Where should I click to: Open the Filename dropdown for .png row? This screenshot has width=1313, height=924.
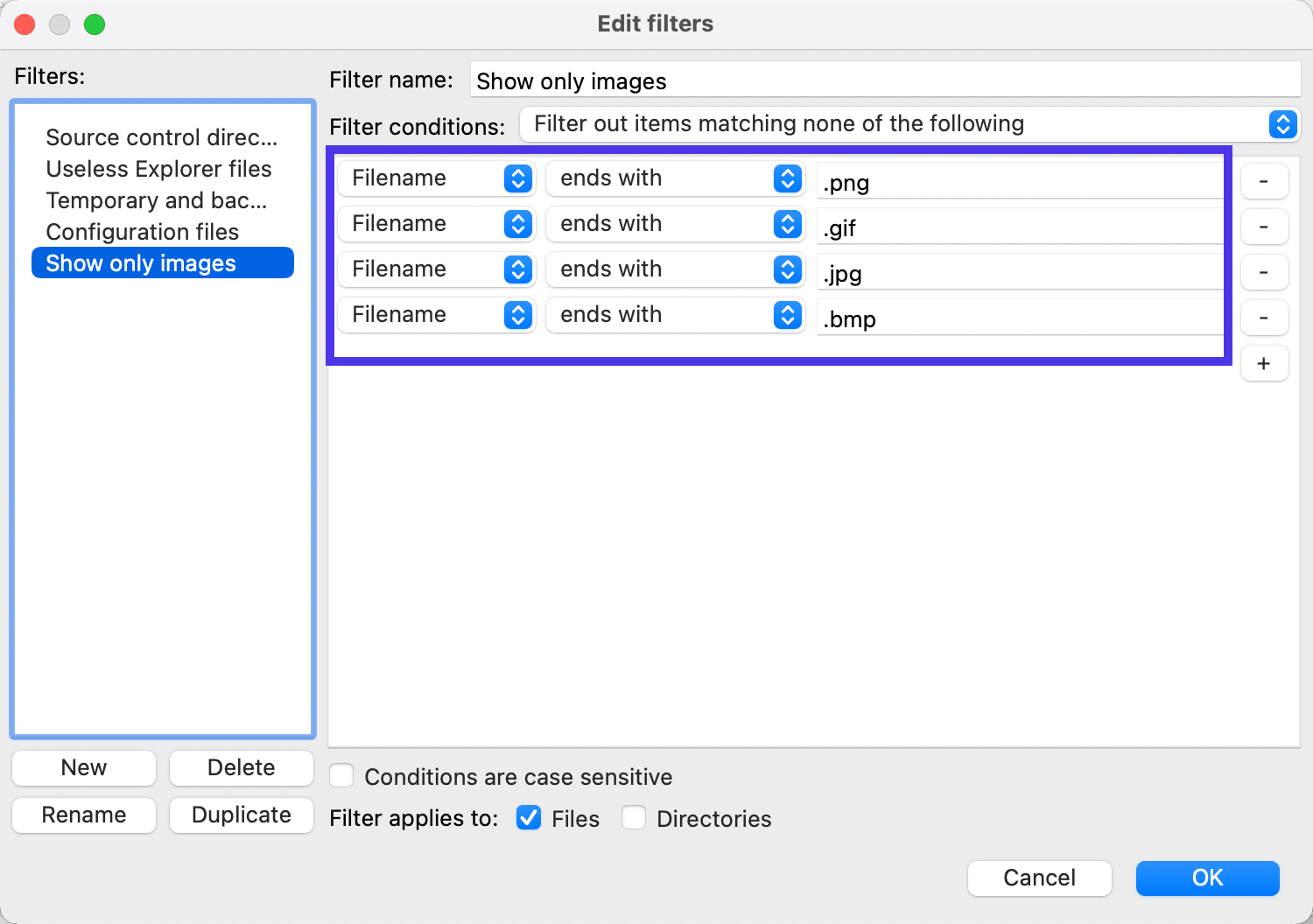435,178
